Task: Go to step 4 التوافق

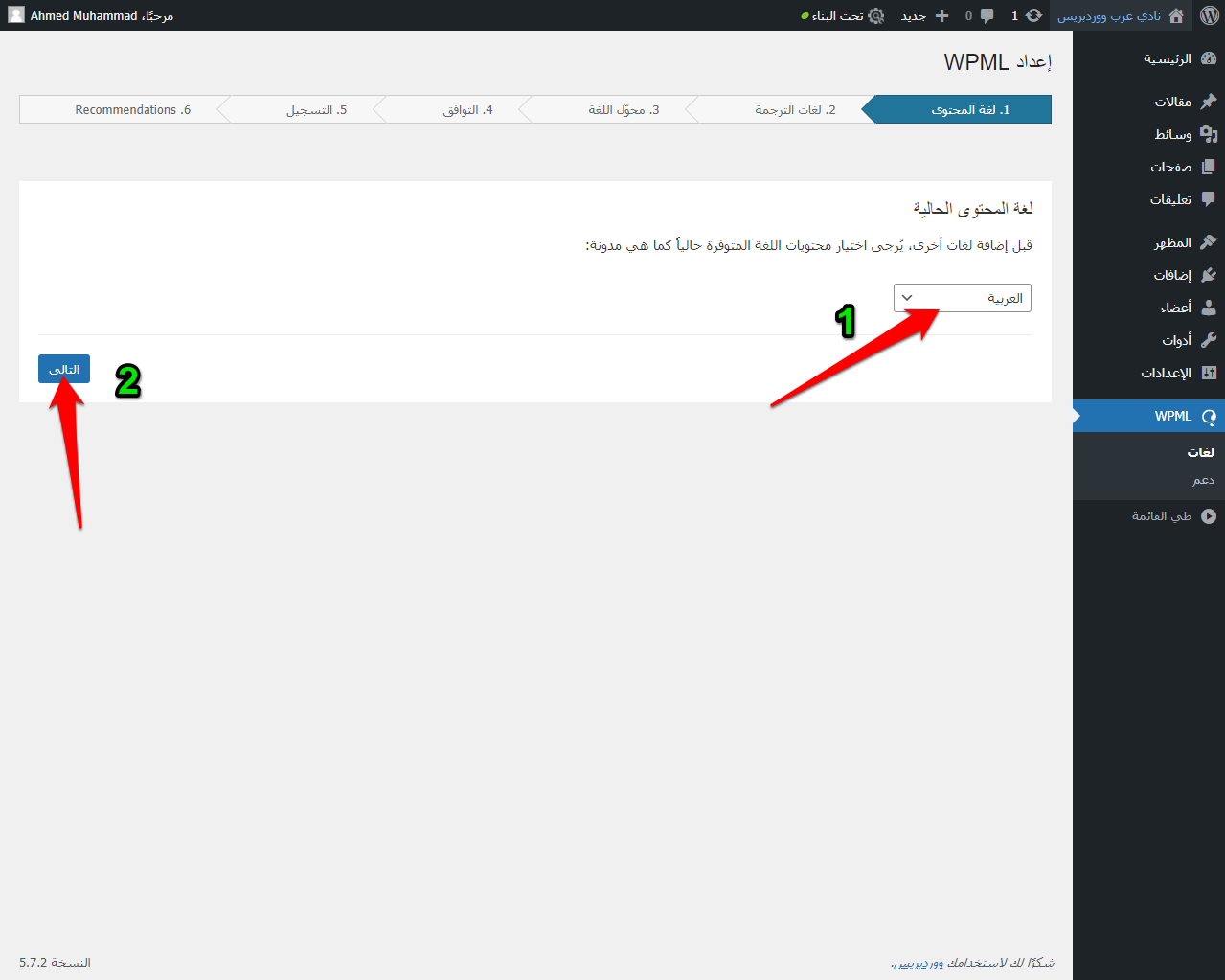Action: [467, 110]
